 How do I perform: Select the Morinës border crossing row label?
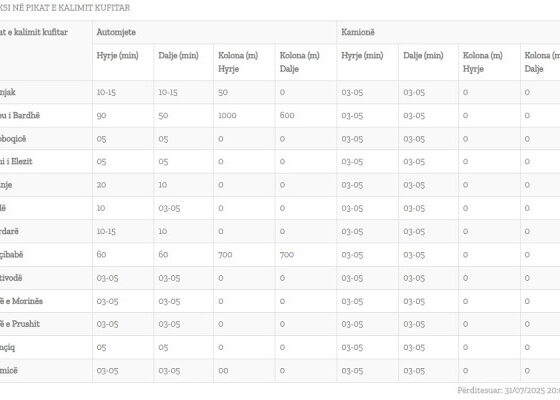(21, 301)
